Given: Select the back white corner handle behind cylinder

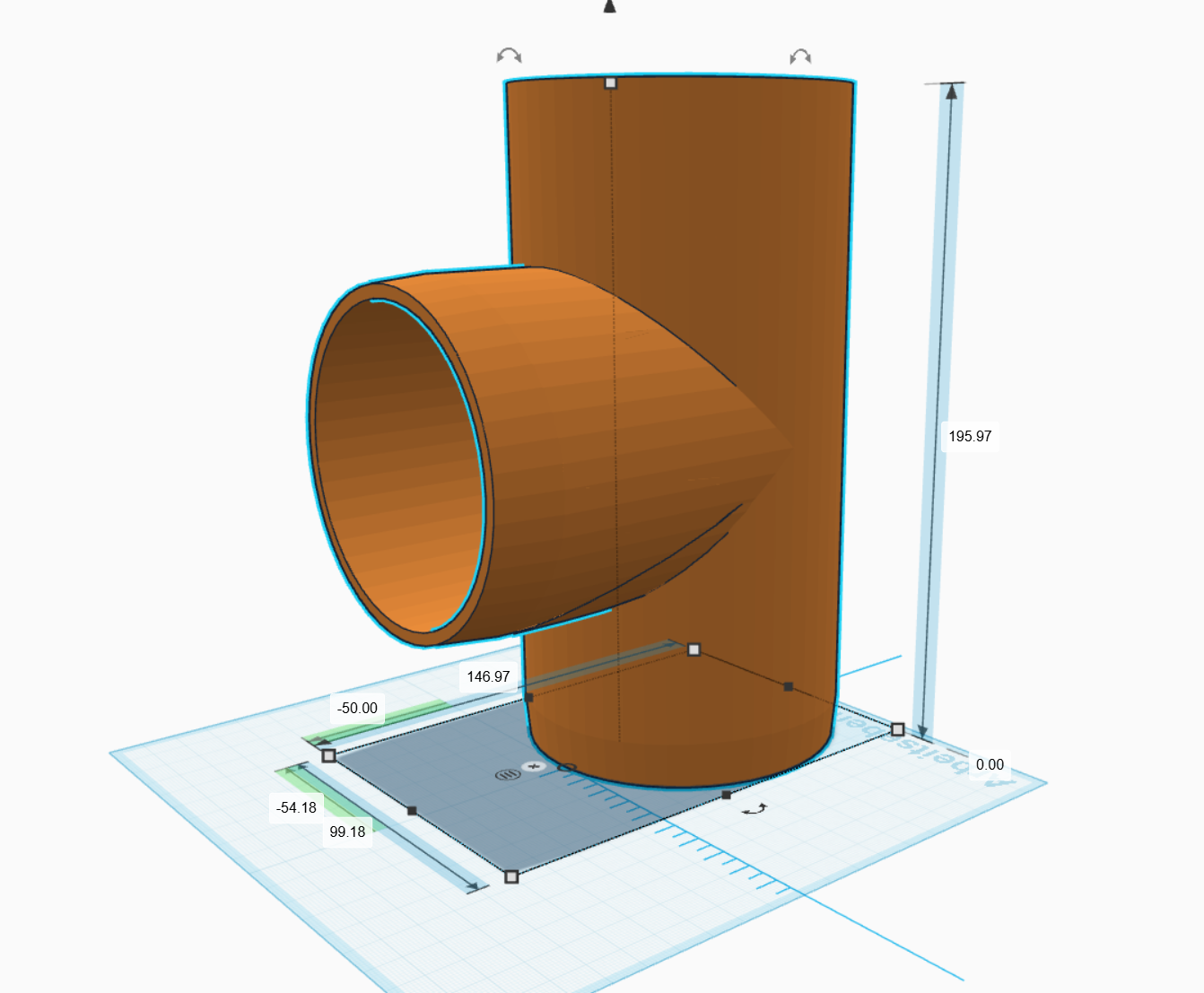Looking at the screenshot, I should 694,649.
